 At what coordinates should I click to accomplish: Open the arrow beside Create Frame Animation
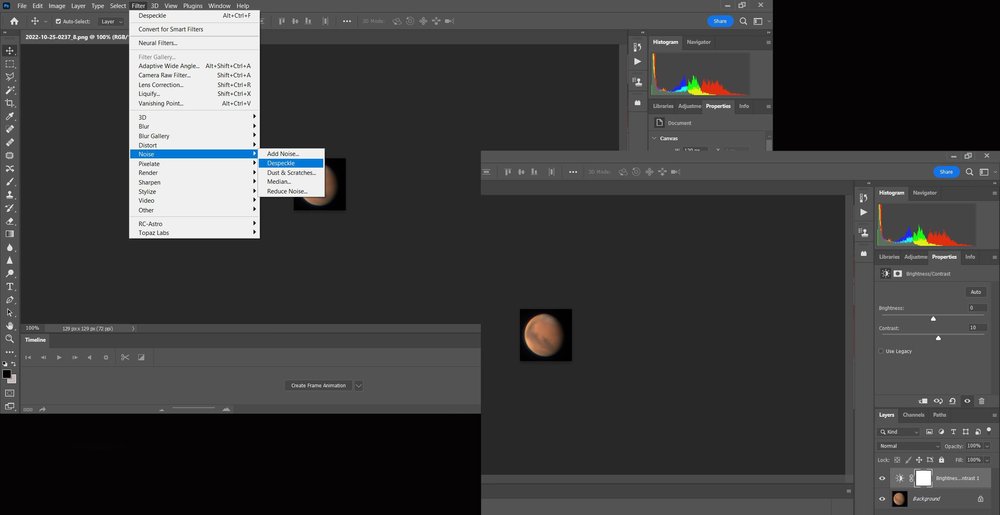pyautogui.click(x=358, y=386)
